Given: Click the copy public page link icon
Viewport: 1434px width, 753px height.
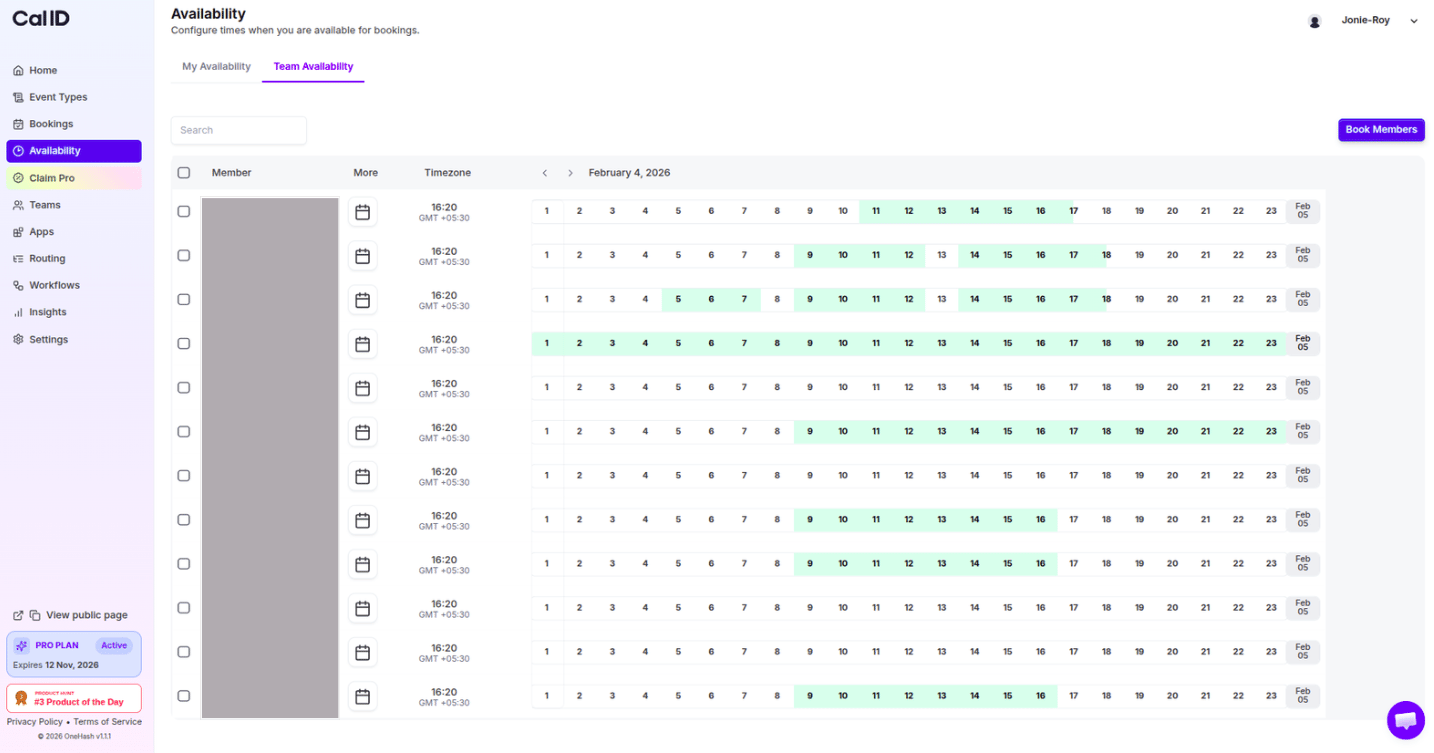Looking at the screenshot, I should click(x=35, y=615).
